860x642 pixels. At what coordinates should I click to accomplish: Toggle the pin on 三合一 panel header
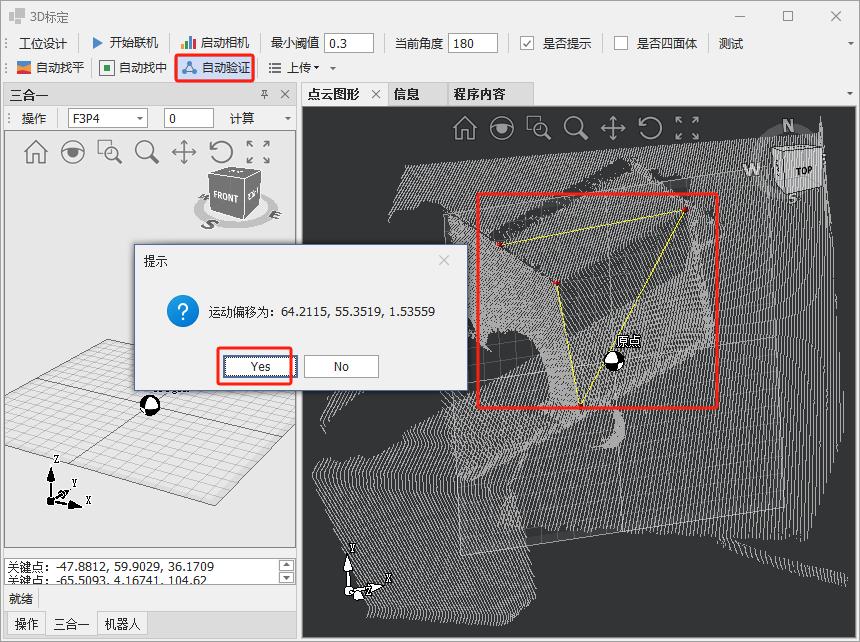(x=265, y=95)
